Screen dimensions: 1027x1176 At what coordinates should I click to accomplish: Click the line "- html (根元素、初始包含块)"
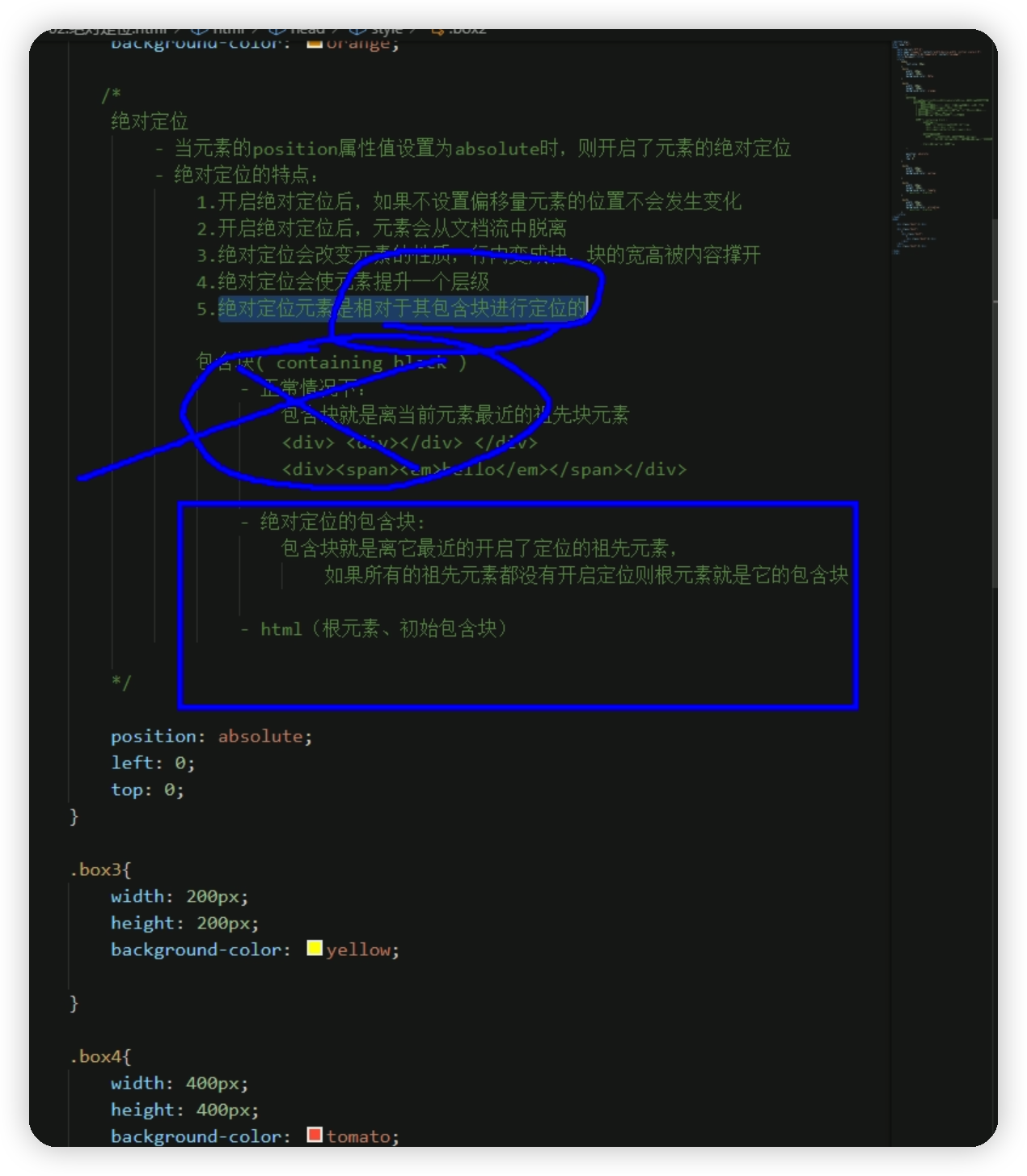pos(374,628)
